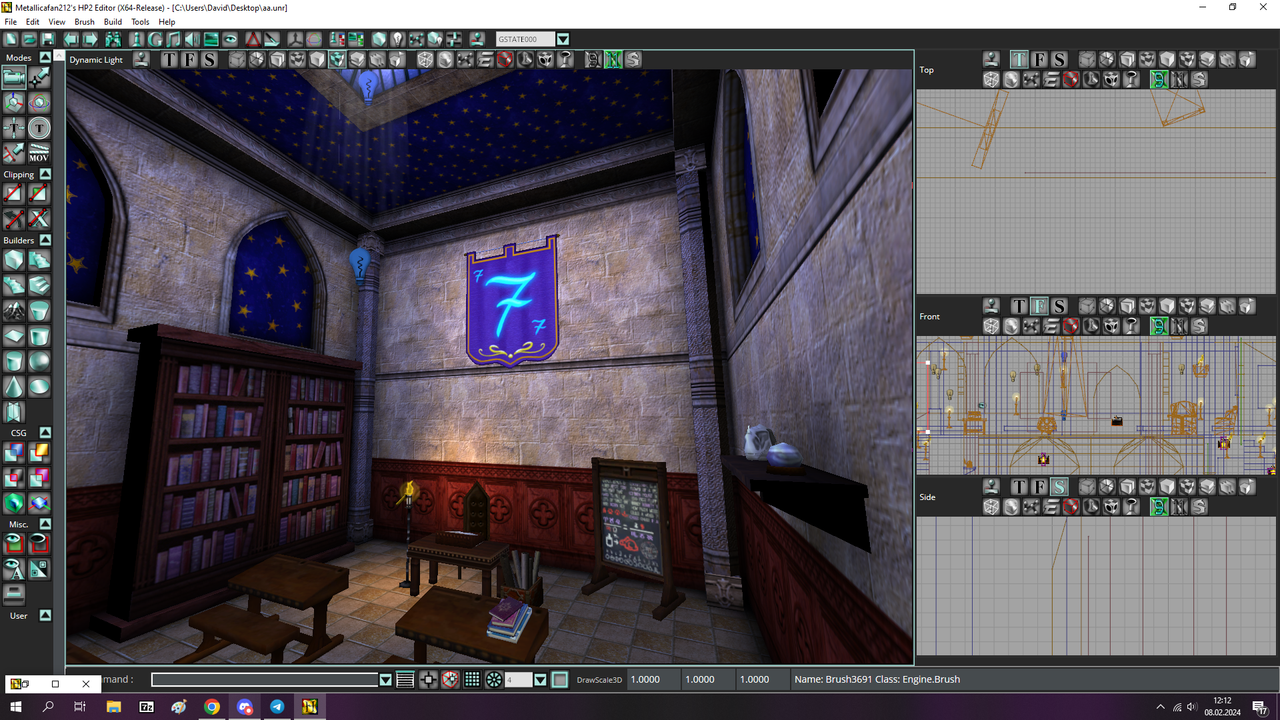Open the Help menu
The width and height of the screenshot is (1280, 720).
click(x=167, y=21)
